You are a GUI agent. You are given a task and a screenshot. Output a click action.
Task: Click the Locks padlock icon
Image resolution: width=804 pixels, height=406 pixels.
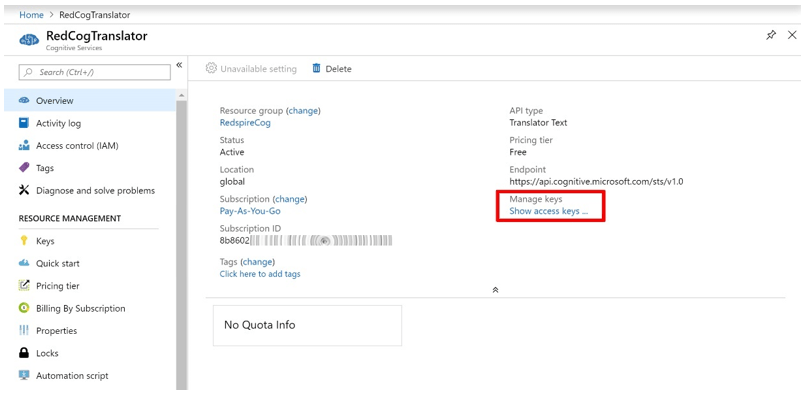click(x=24, y=353)
